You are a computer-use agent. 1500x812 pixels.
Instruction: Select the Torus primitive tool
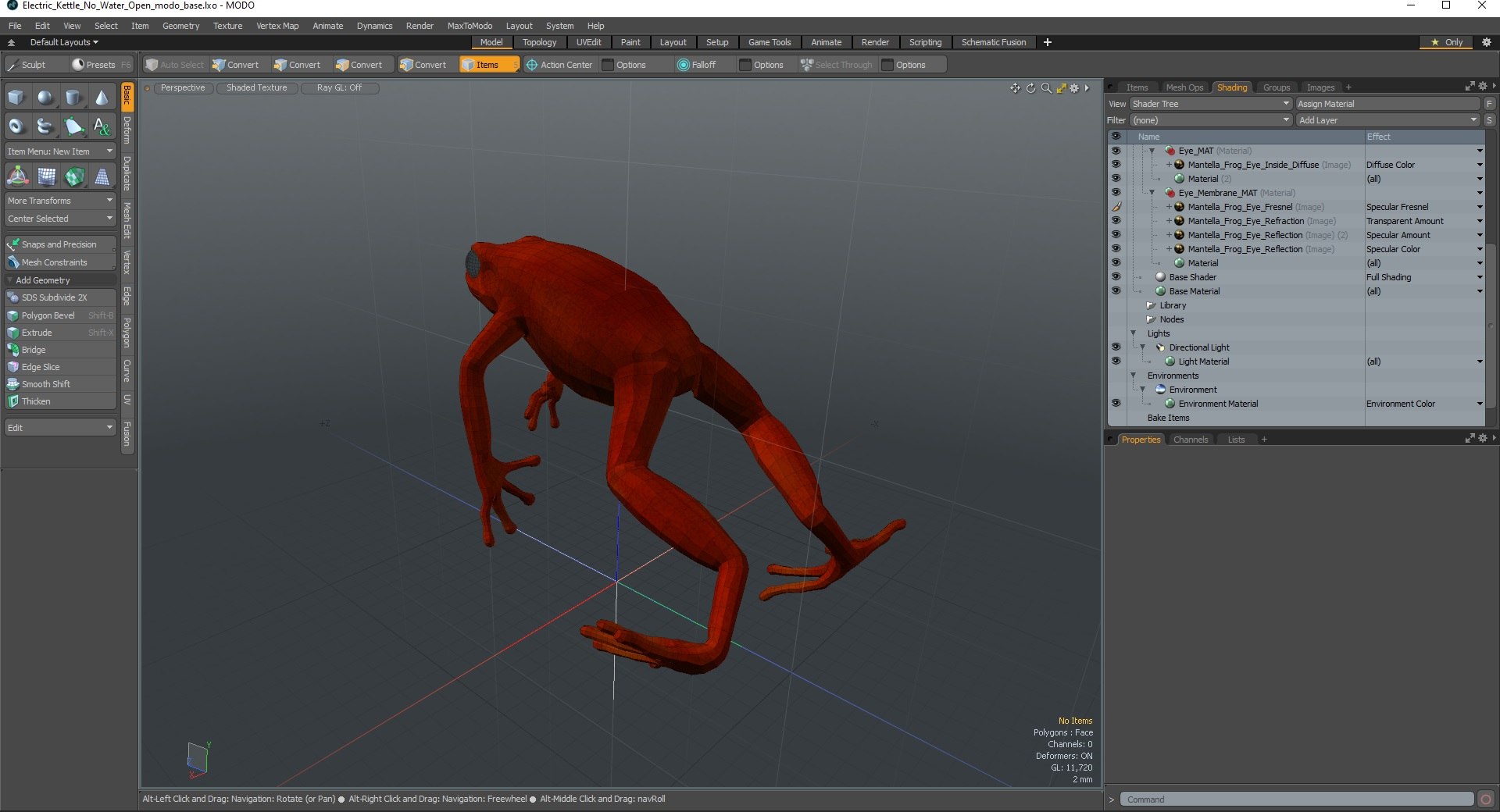[x=17, y=126]
